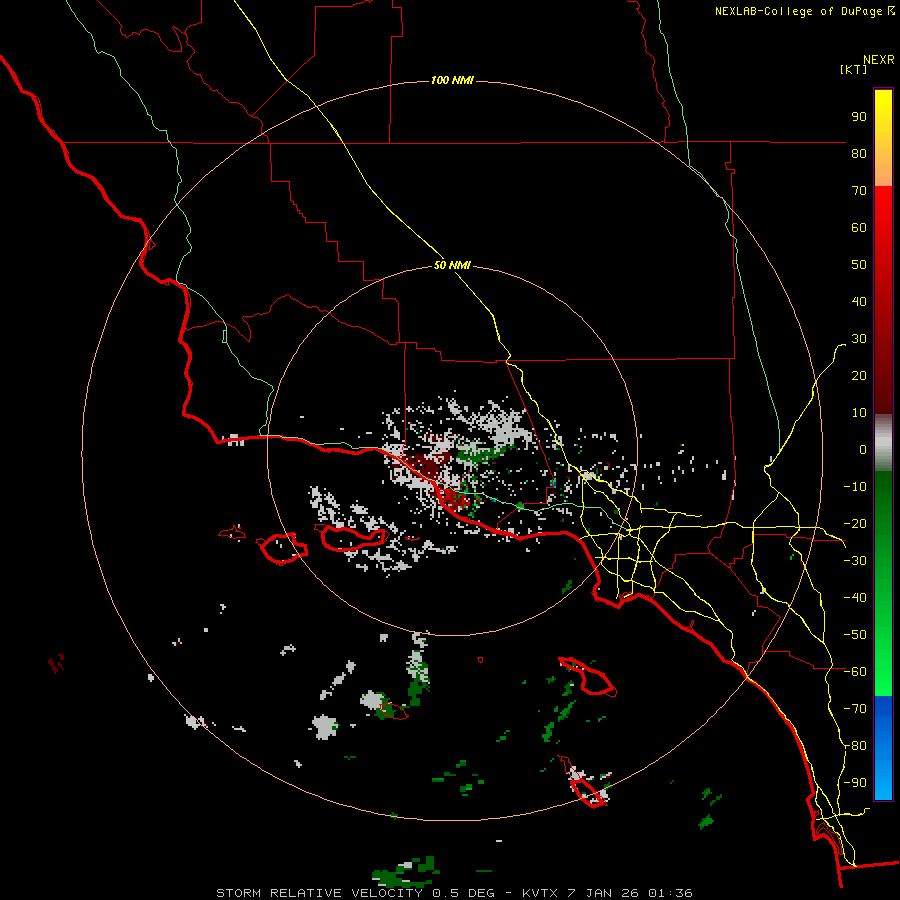The width and height of the screenshot is (900, 900).
Task: Click the 'NEXR' label above the color bar
Action: [x=879, y=60]
